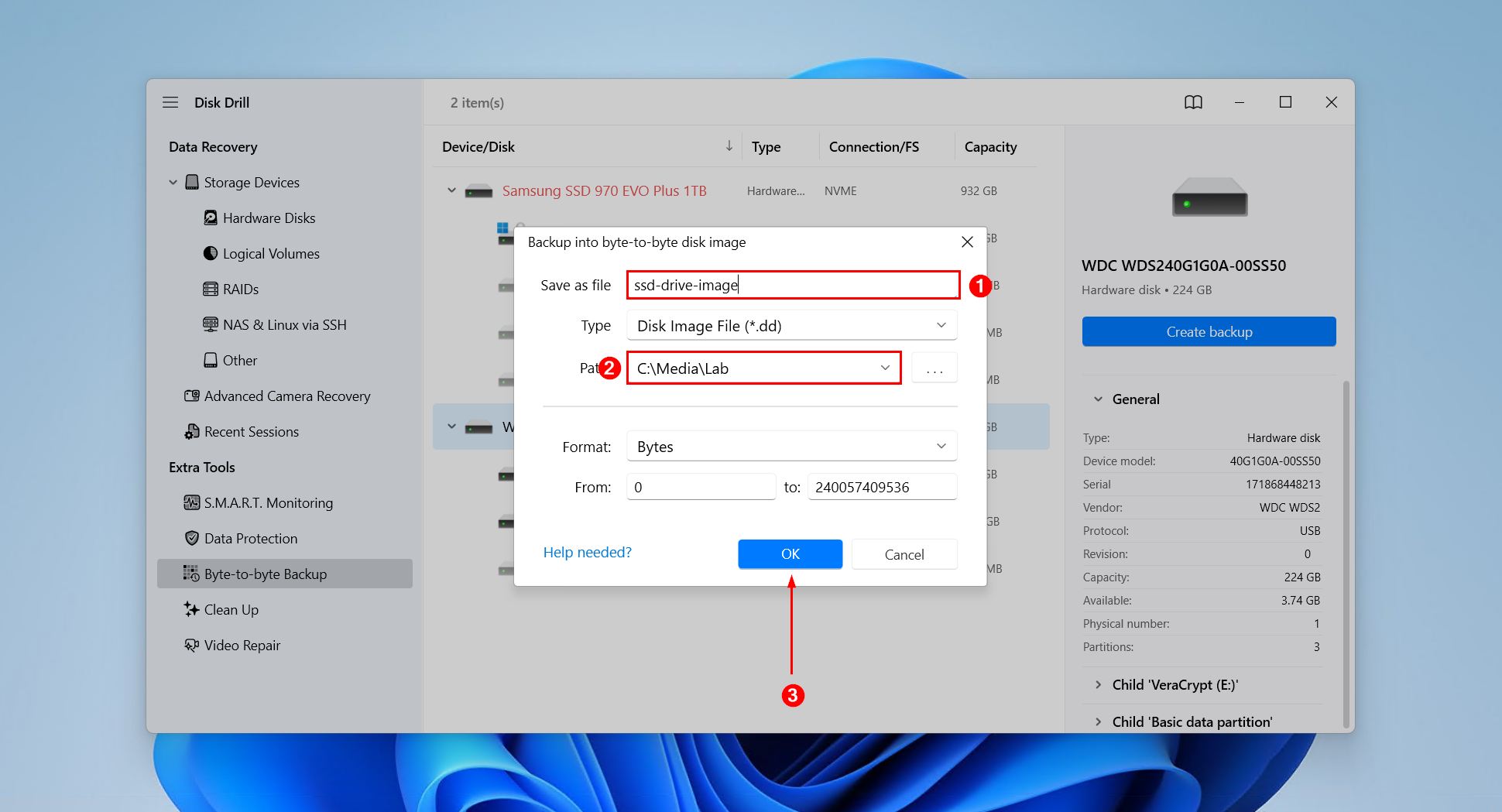Expand Child 'Basic data partition' section
This screenshot has width=1502, height=812.
pyautogui.click(x=1098, y=721)
